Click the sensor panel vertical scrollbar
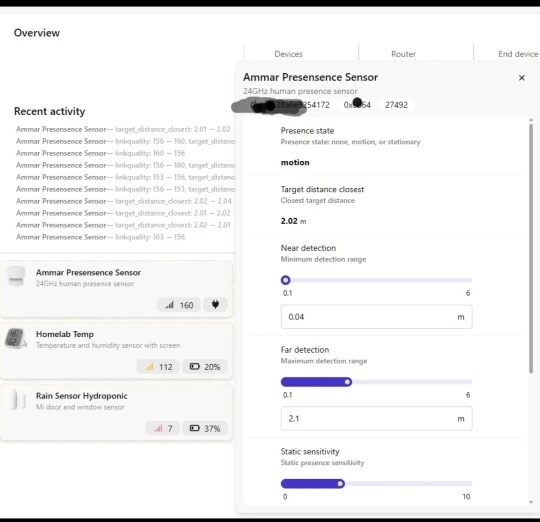 [531, 248]
